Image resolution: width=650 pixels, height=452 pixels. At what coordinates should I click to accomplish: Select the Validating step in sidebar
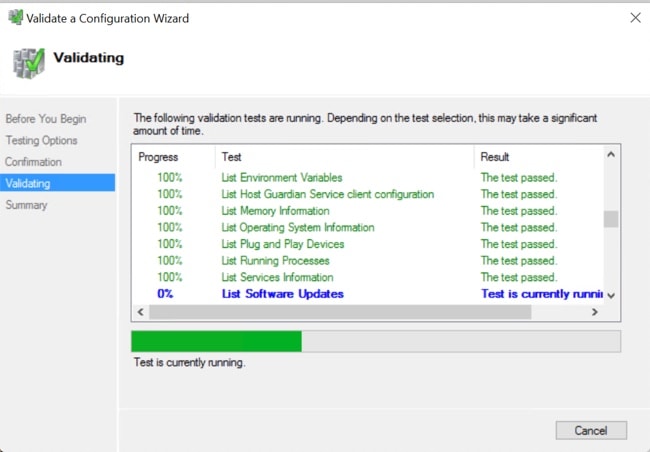coord(58,183)
